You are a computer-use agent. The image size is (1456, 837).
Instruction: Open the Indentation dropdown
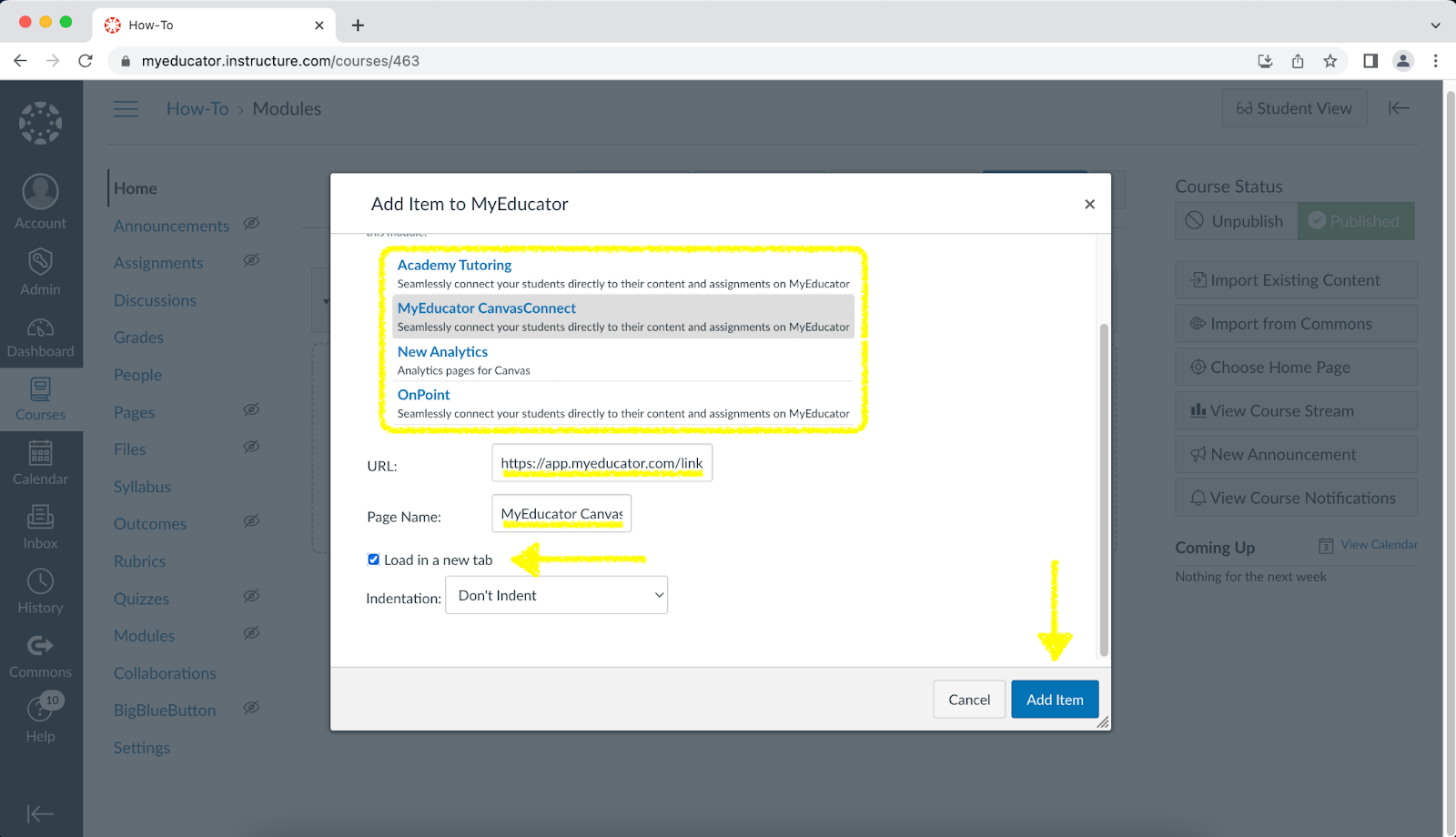(x=556, y=595)
